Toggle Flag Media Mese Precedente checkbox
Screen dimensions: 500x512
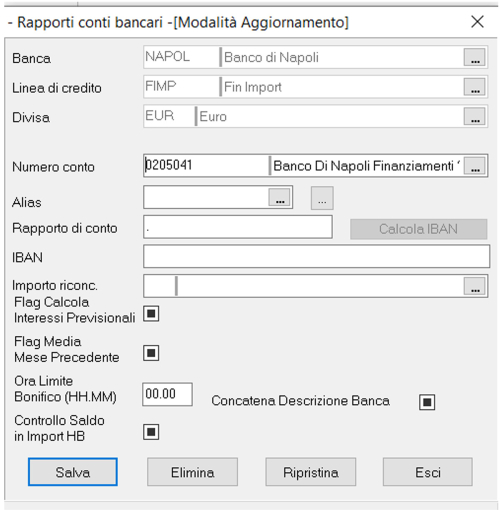[151, 353]
